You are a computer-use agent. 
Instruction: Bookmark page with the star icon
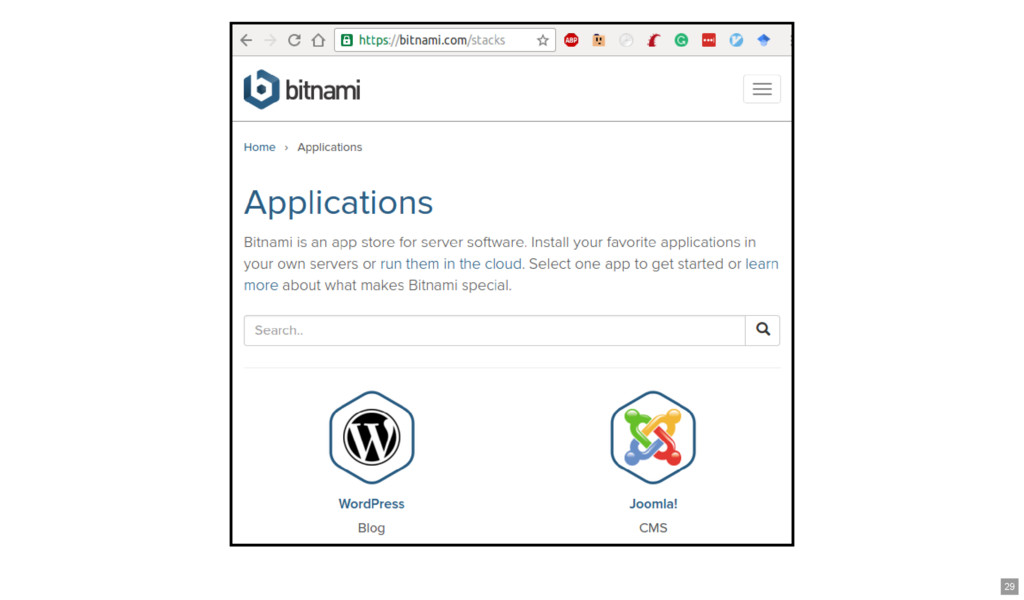pyautogui.click(x=543, y=40)
